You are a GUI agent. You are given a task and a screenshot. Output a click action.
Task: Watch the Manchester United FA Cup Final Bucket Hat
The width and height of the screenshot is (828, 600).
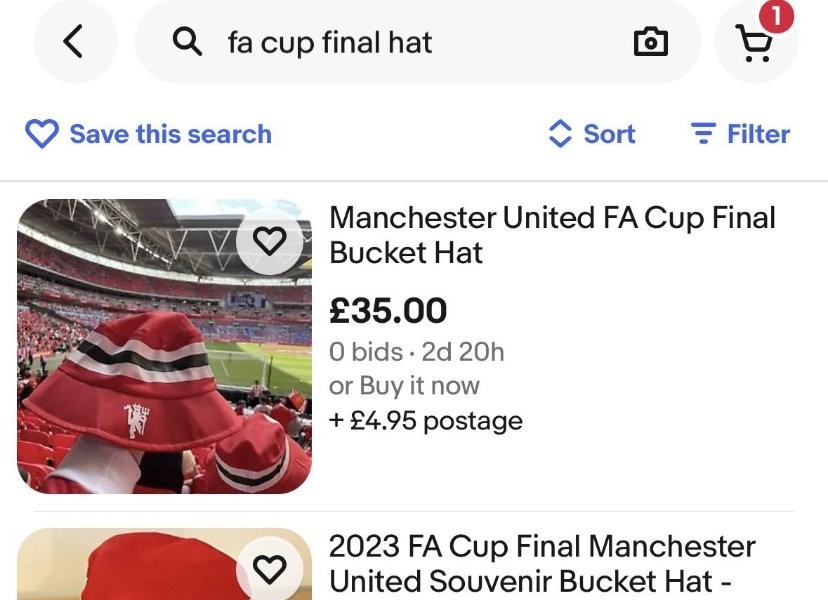coord(271,240)
